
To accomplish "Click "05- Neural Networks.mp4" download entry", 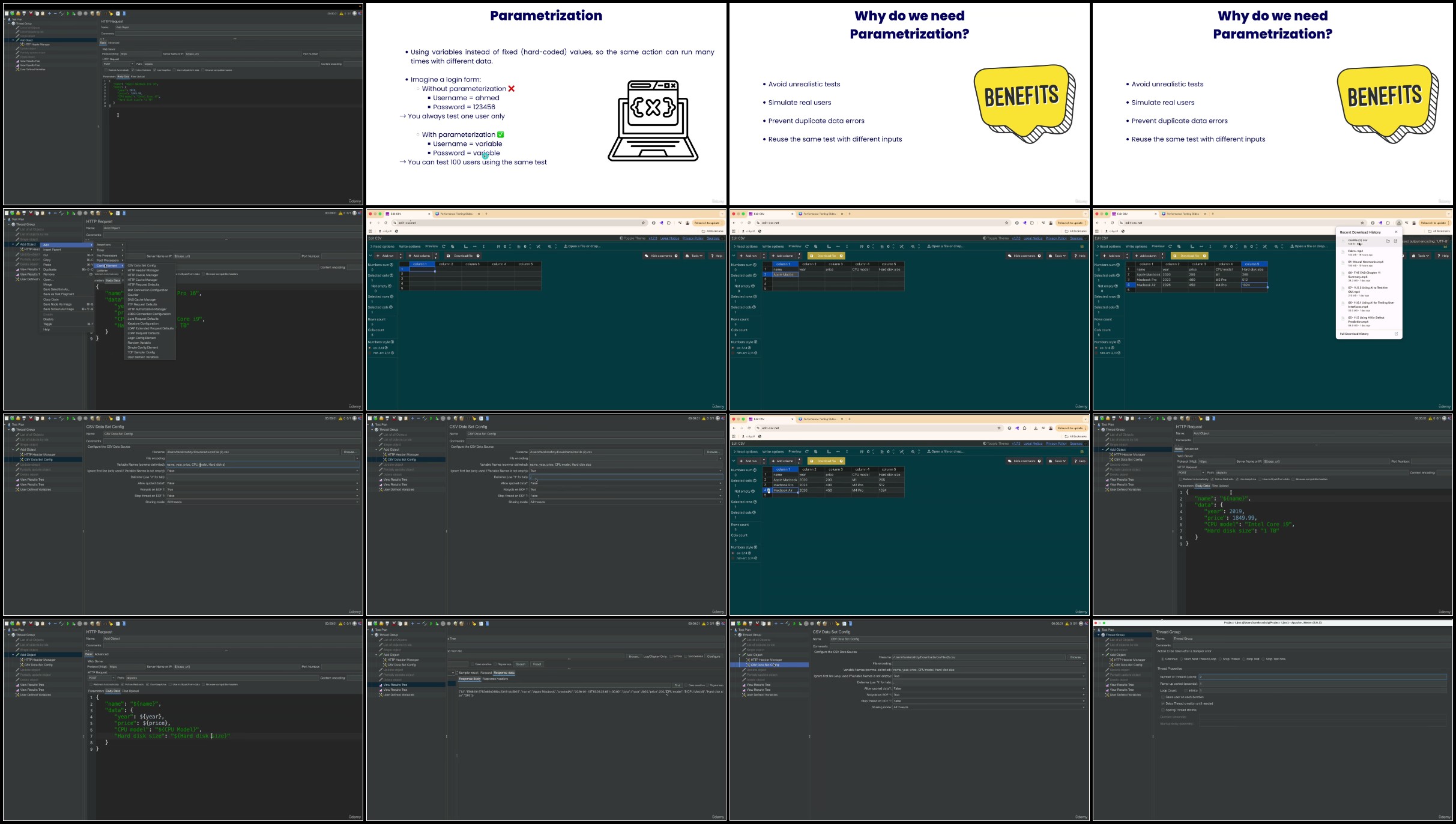I will pos(1369,263).
